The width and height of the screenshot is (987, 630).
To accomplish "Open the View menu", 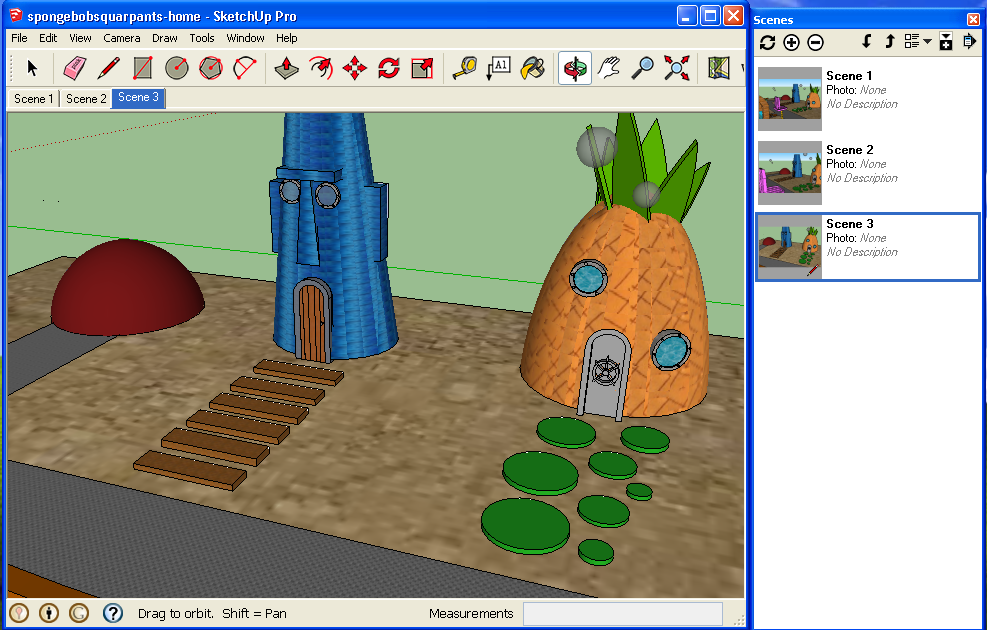I will 80,38.
